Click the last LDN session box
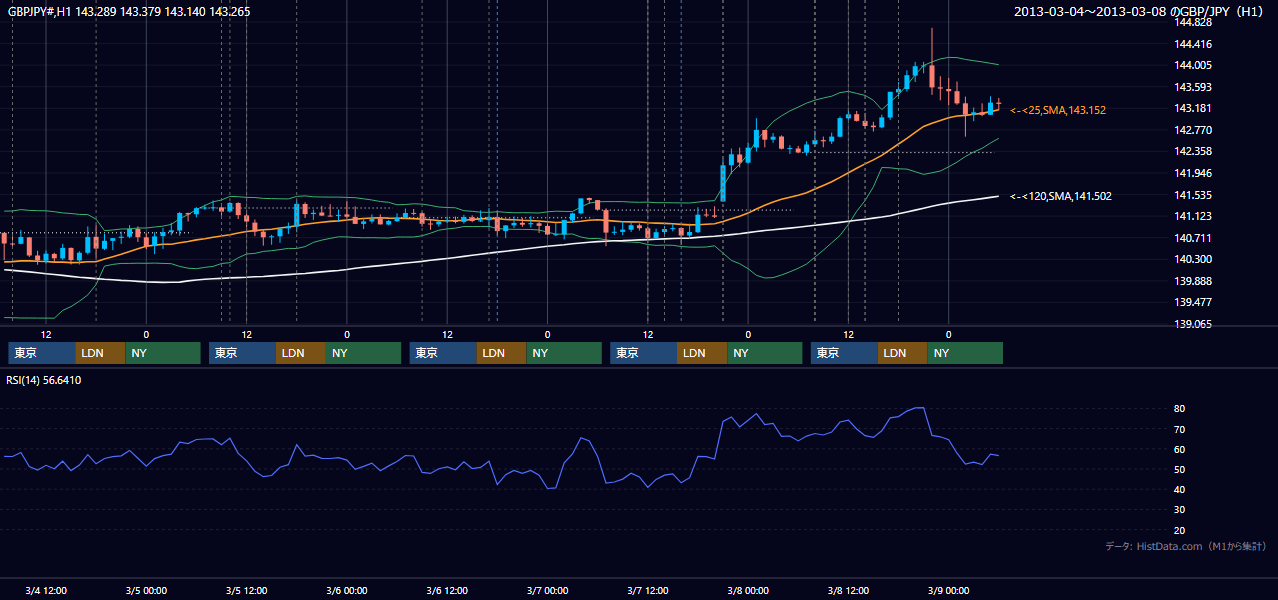This screenshot has height=600, width=1278. 903,353
